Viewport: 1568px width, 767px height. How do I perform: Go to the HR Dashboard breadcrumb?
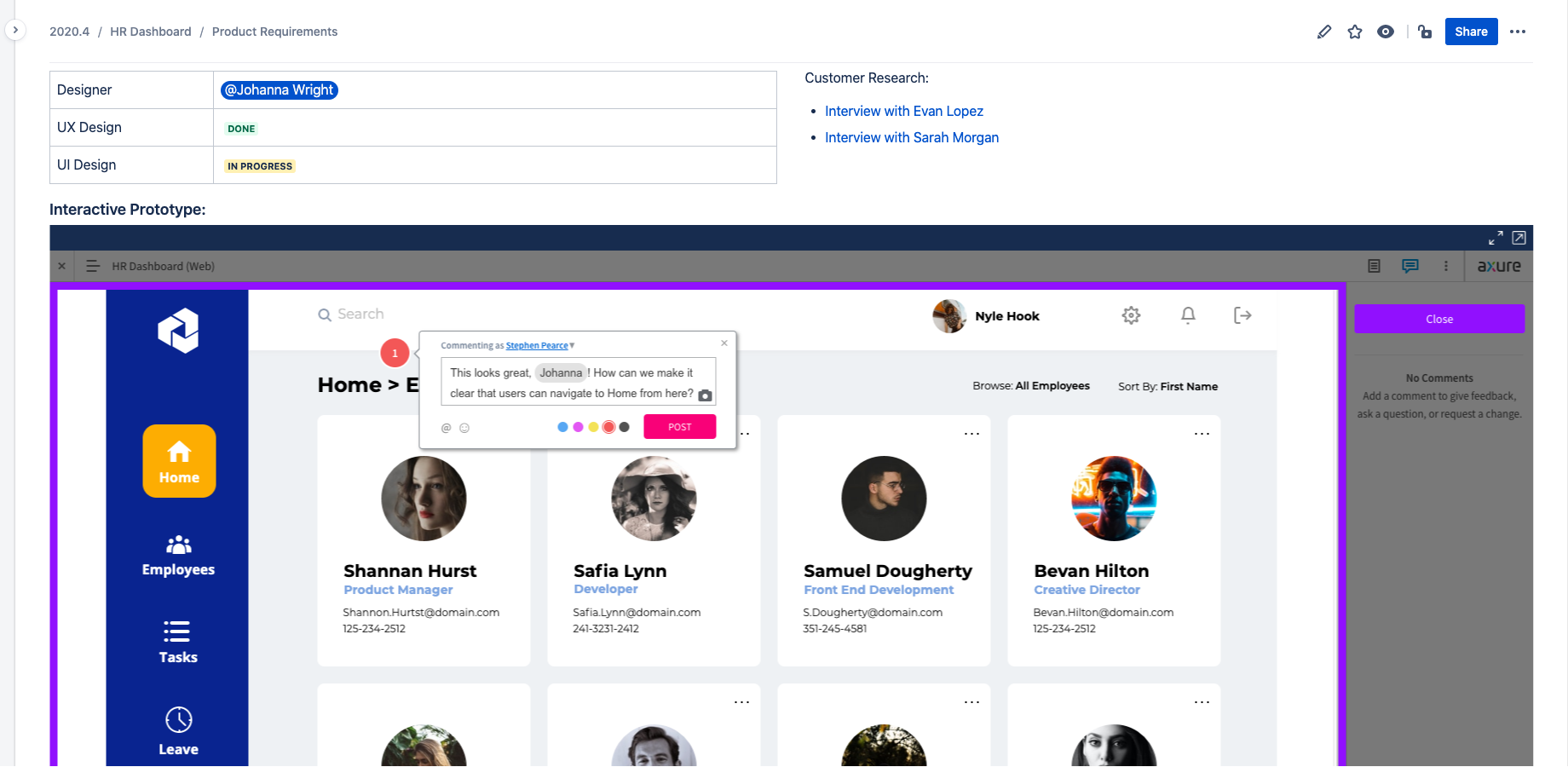pos(151,32)
